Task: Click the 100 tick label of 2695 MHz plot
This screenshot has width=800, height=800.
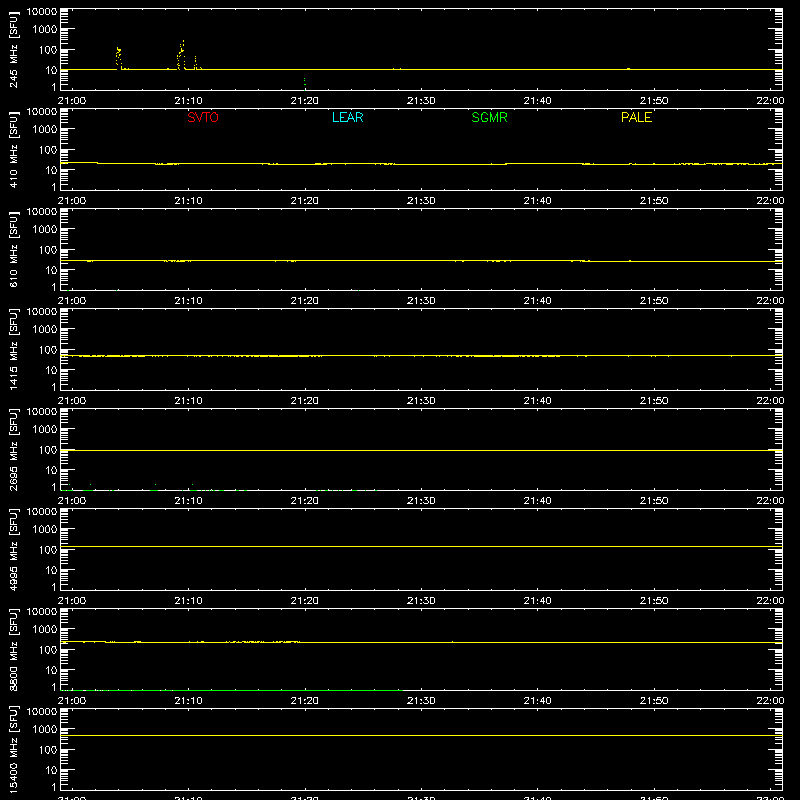Action: pos(48,450)
